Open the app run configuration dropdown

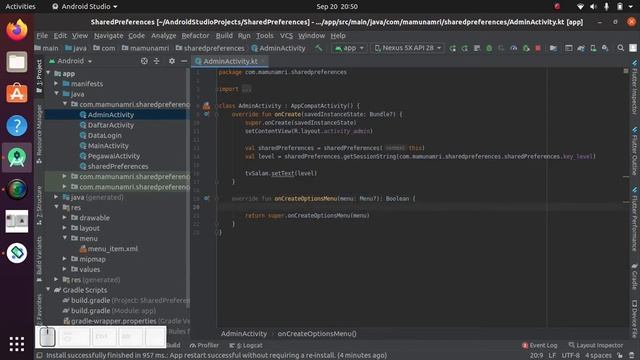349,48
